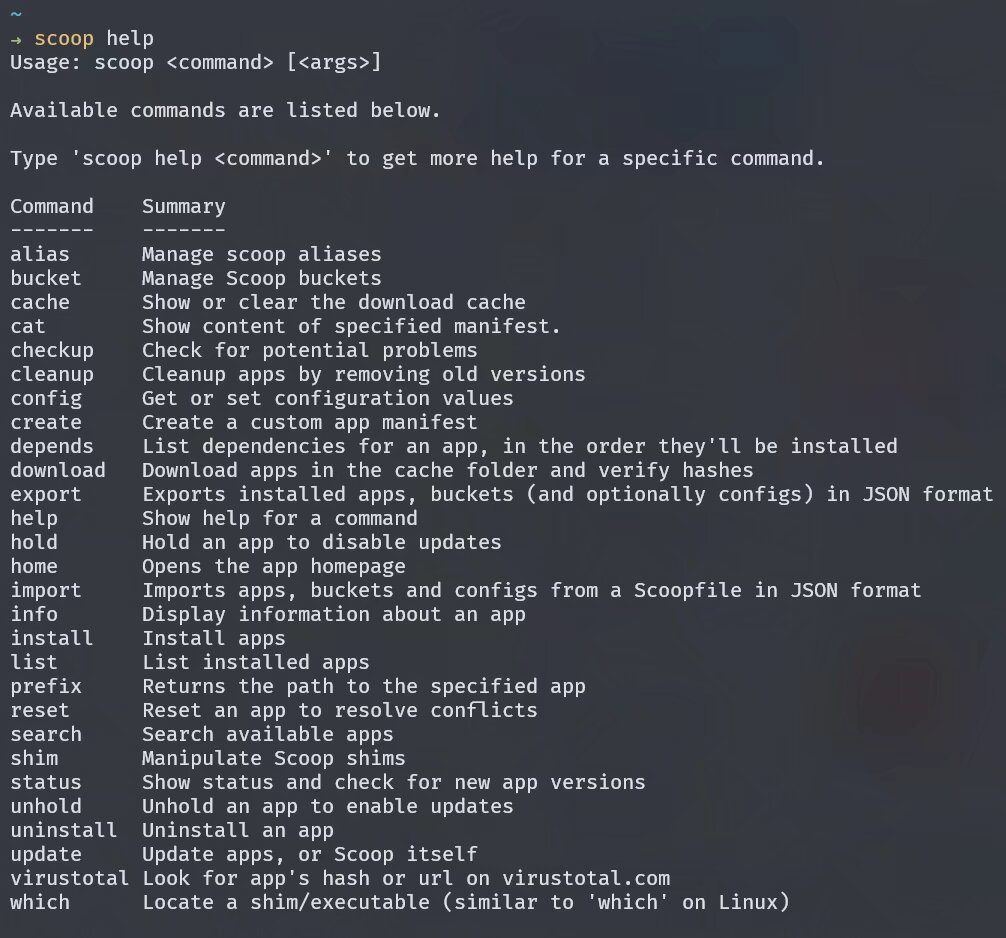Click the 'which' command at the bottom

[40, 903]
